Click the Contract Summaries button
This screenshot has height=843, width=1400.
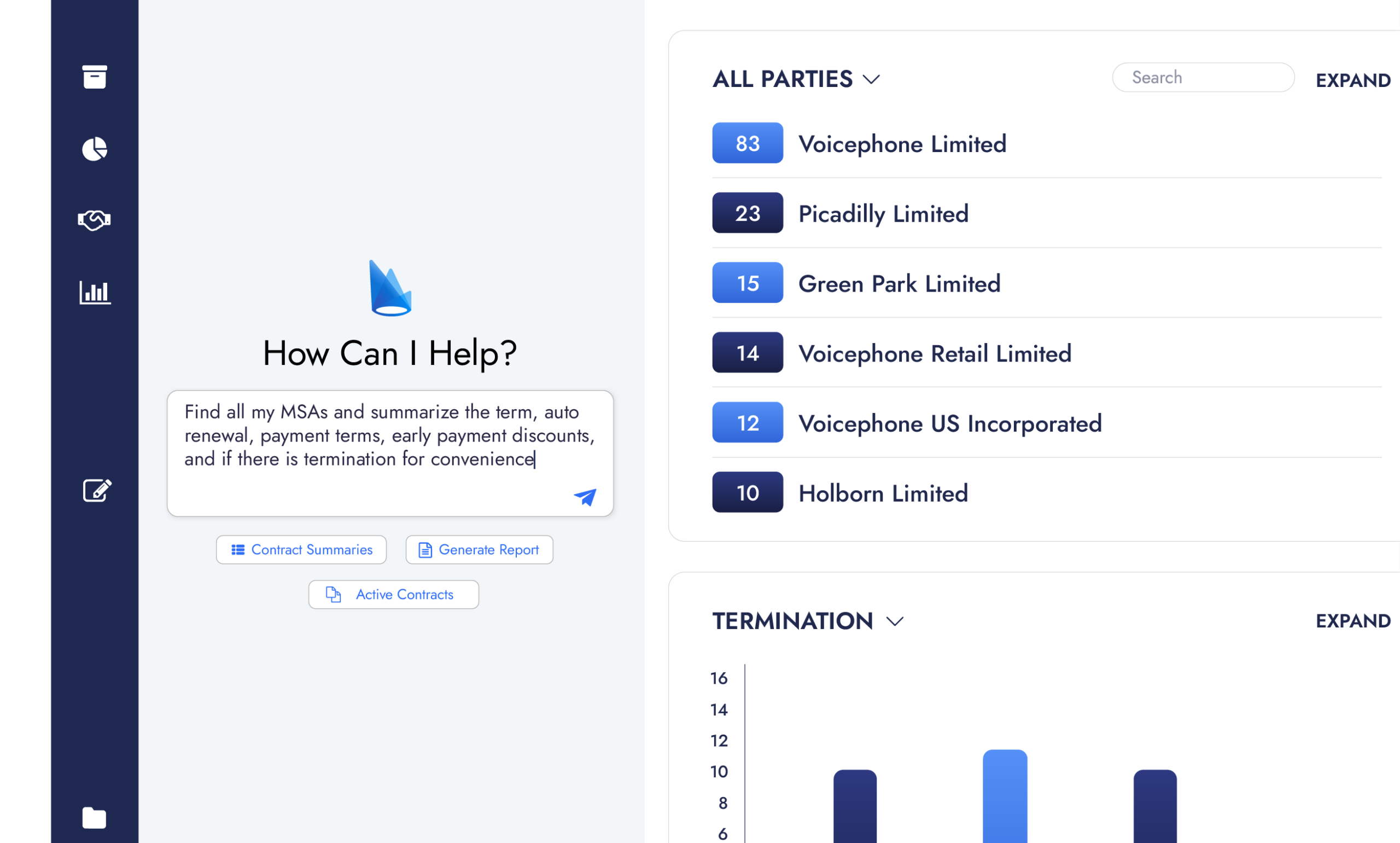pyautogui.click(x=301, y=550)
